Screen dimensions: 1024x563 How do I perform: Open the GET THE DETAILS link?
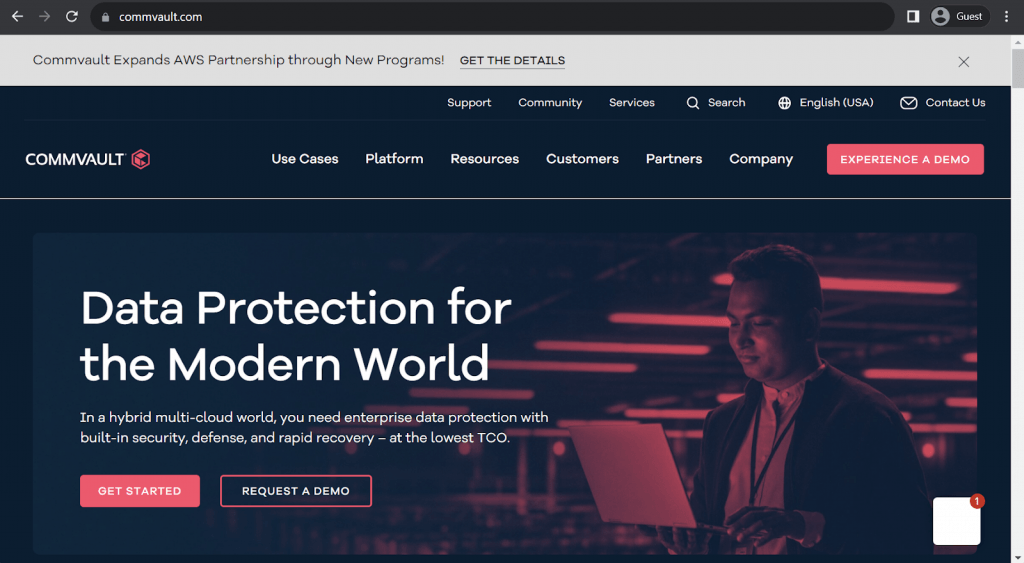[x=512, y=61]
